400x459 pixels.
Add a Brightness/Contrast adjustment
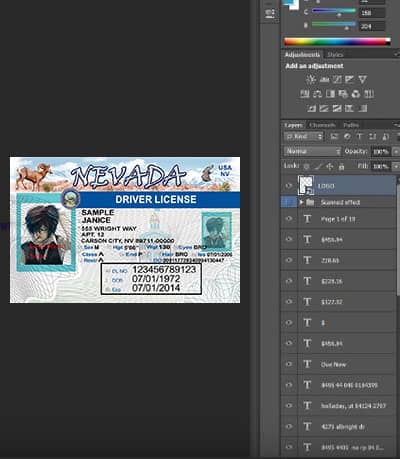[311, 79]
